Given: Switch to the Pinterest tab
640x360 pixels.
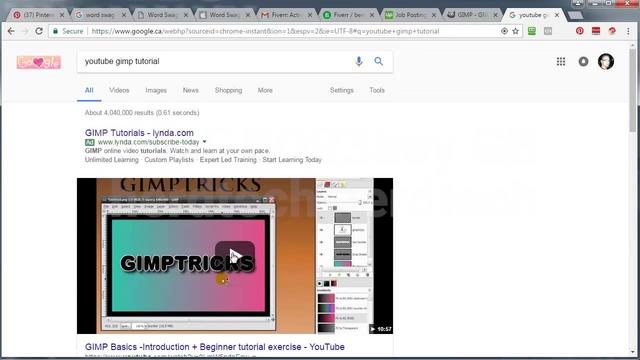Looking at the screenshot, I should [x=37, y=15].
